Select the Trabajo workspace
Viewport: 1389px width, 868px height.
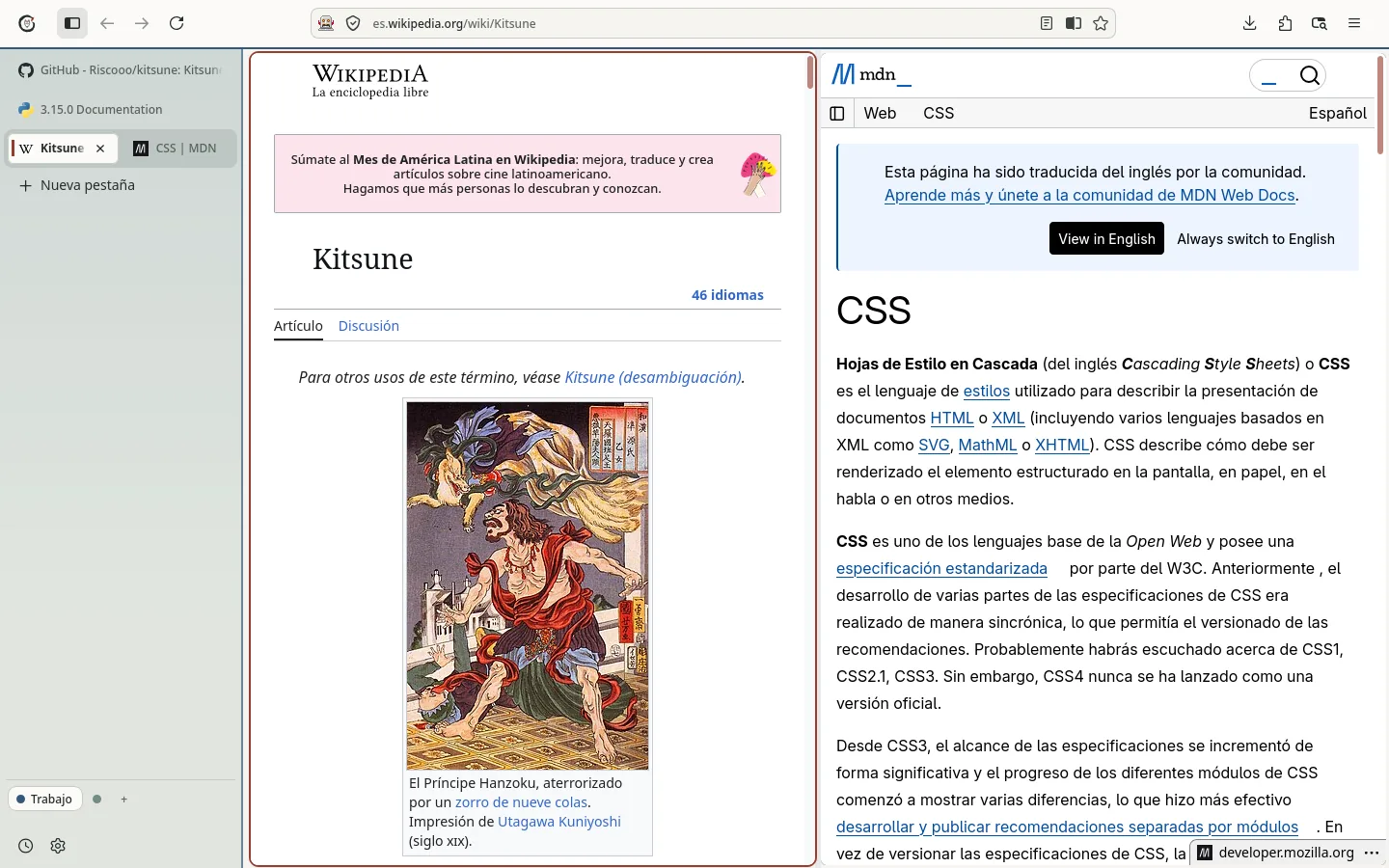(44, 799)
